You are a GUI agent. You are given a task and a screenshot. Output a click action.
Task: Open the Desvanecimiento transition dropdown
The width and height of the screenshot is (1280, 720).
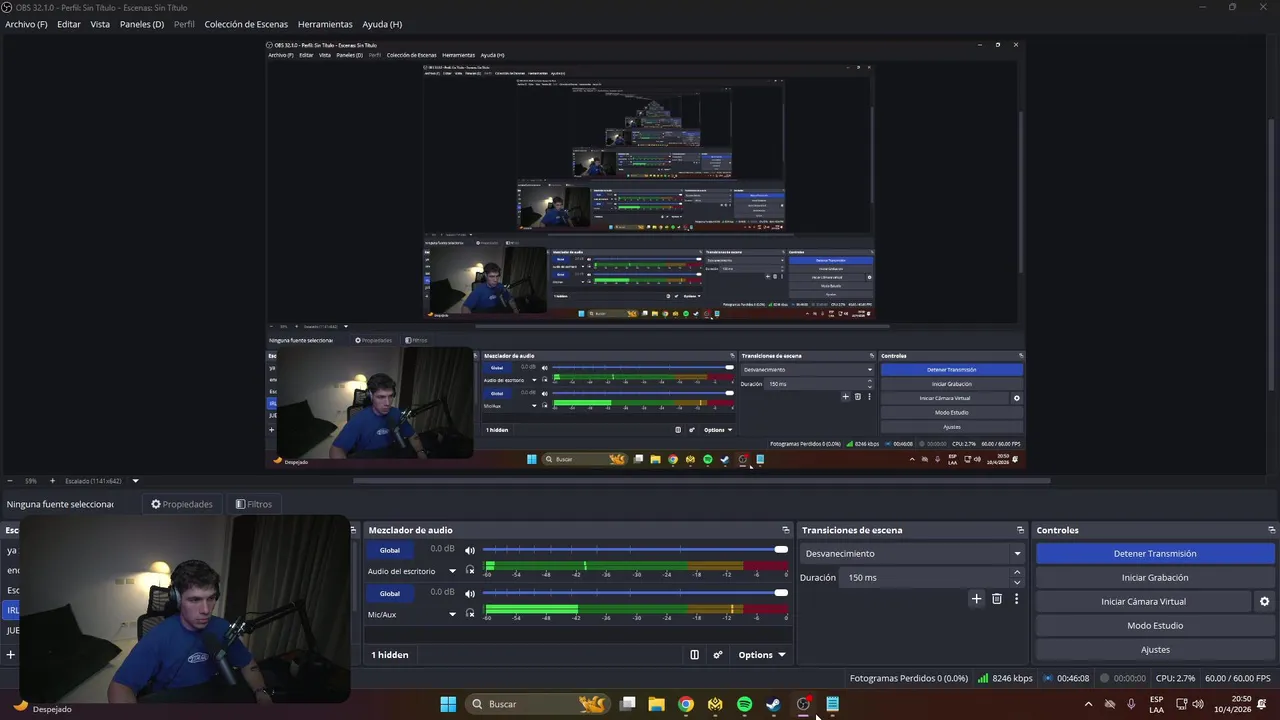(913, 554)
